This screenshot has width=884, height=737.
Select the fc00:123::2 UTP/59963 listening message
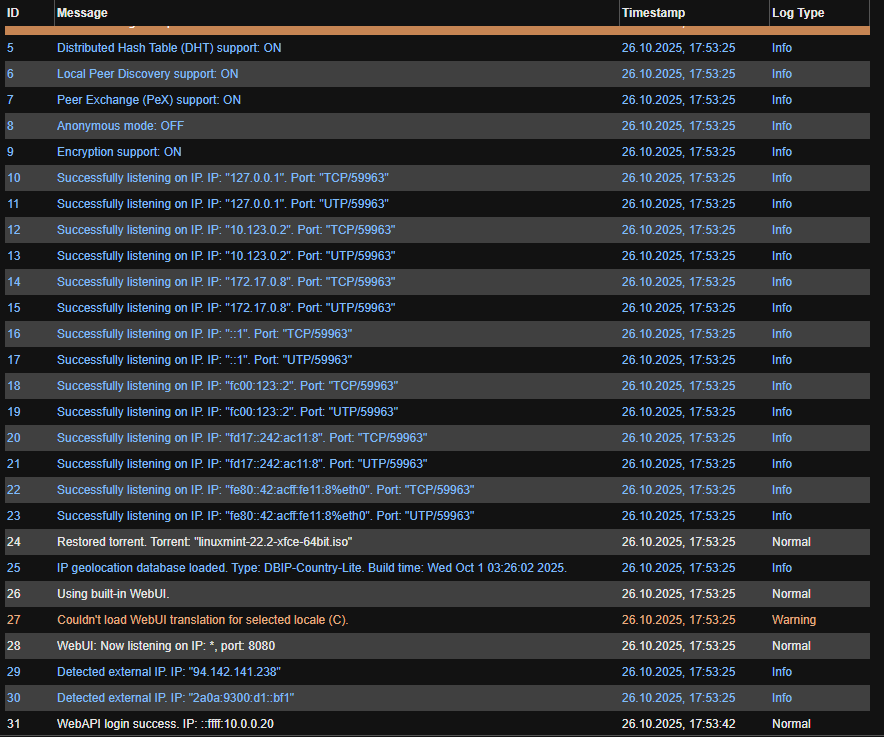tap(228, 411)
